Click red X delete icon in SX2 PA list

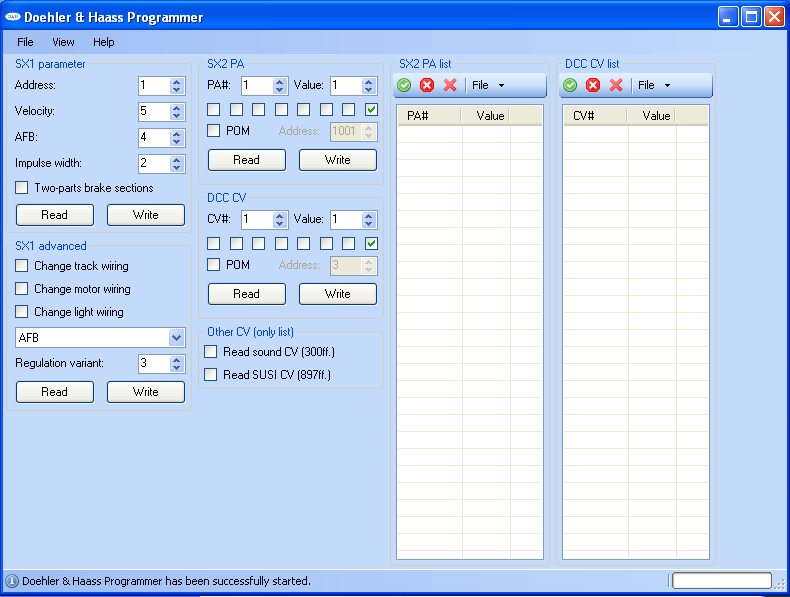coord(450,85)
